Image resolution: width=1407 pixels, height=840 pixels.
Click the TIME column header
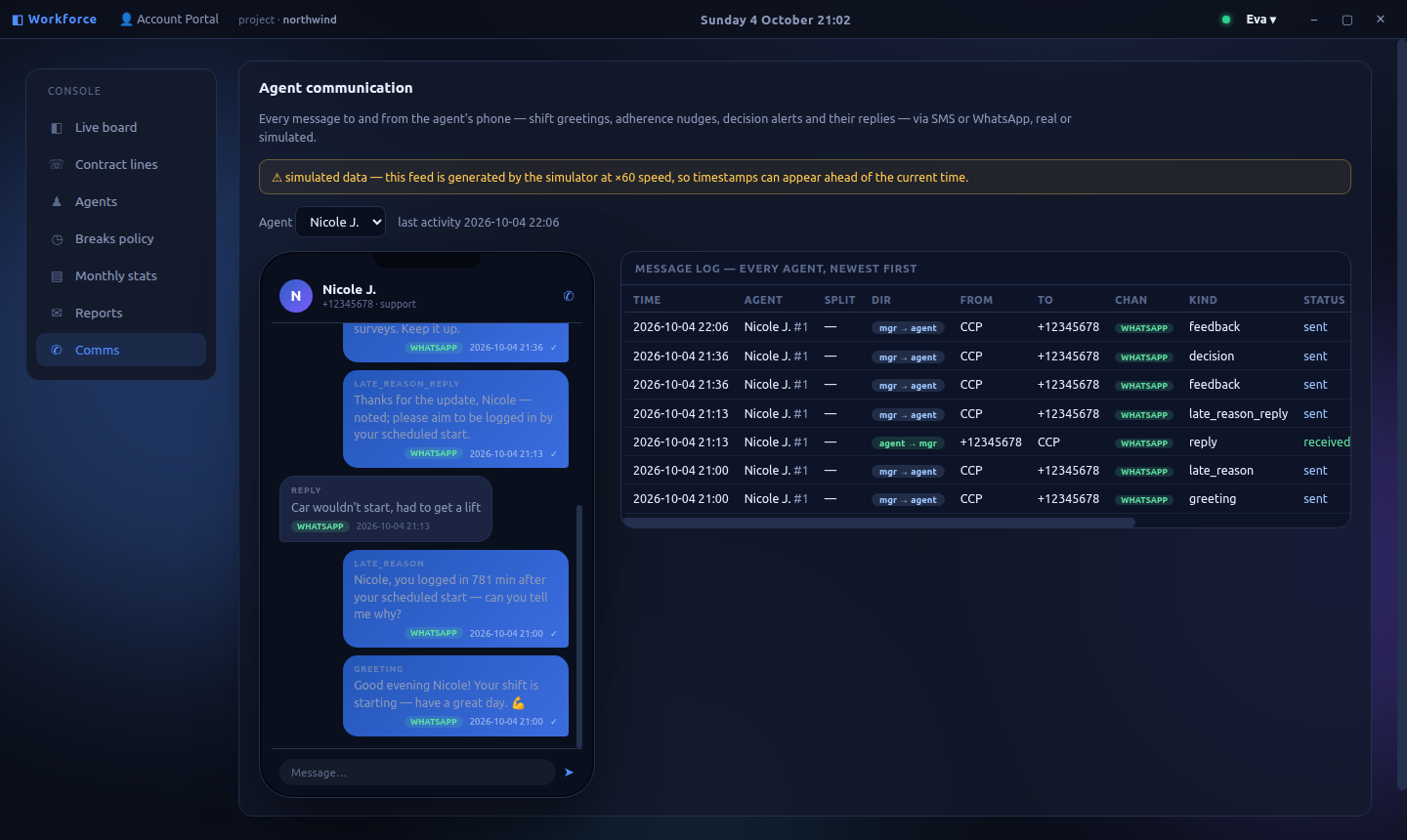647,300
